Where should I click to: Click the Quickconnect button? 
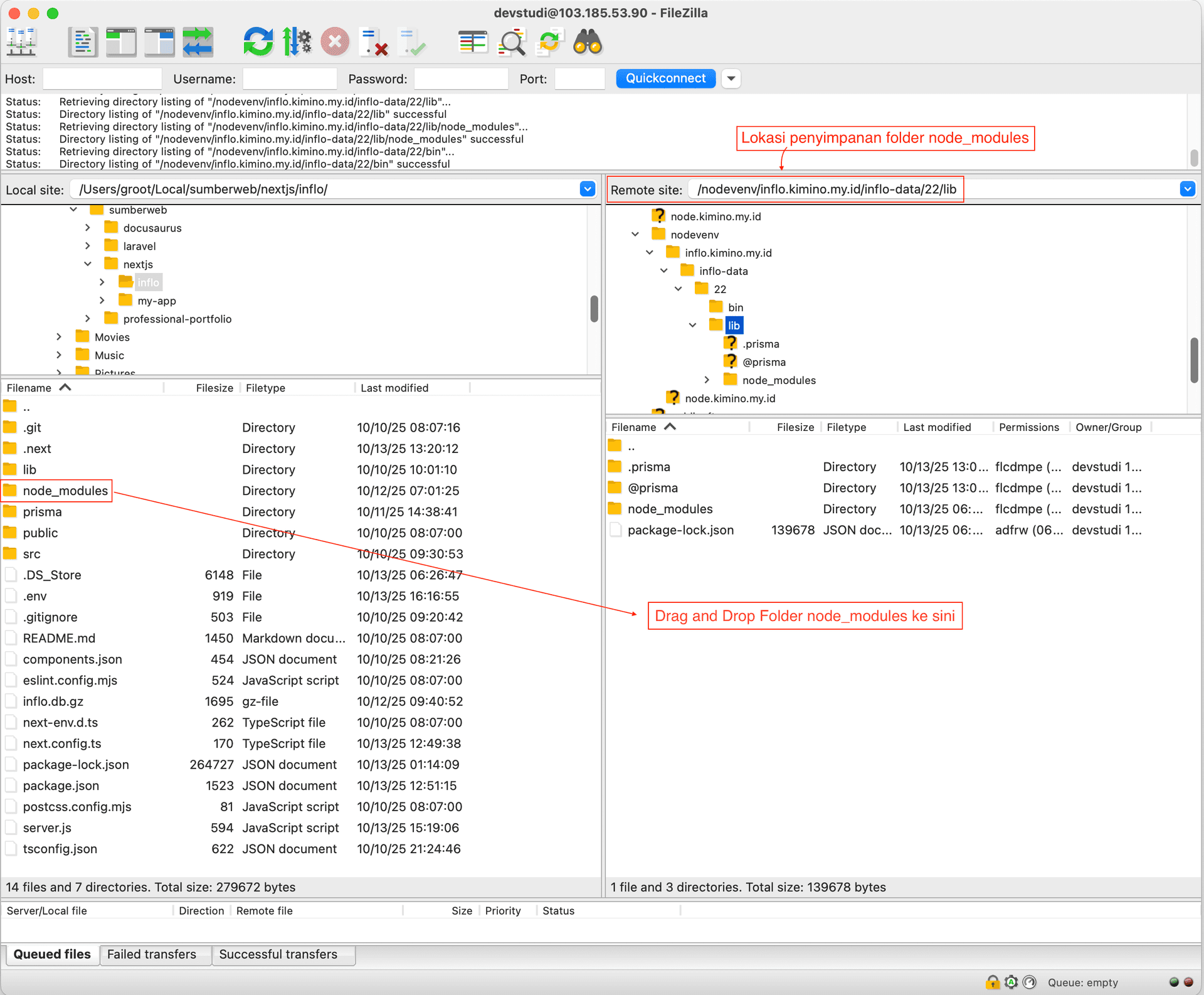pos(665,78)
